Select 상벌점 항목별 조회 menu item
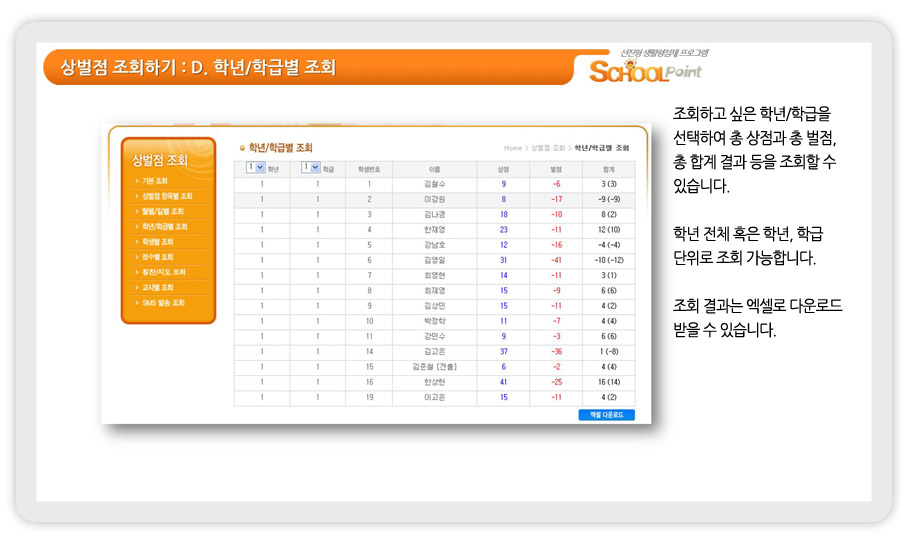Screen dimensions: 918x544 [166, 196]
